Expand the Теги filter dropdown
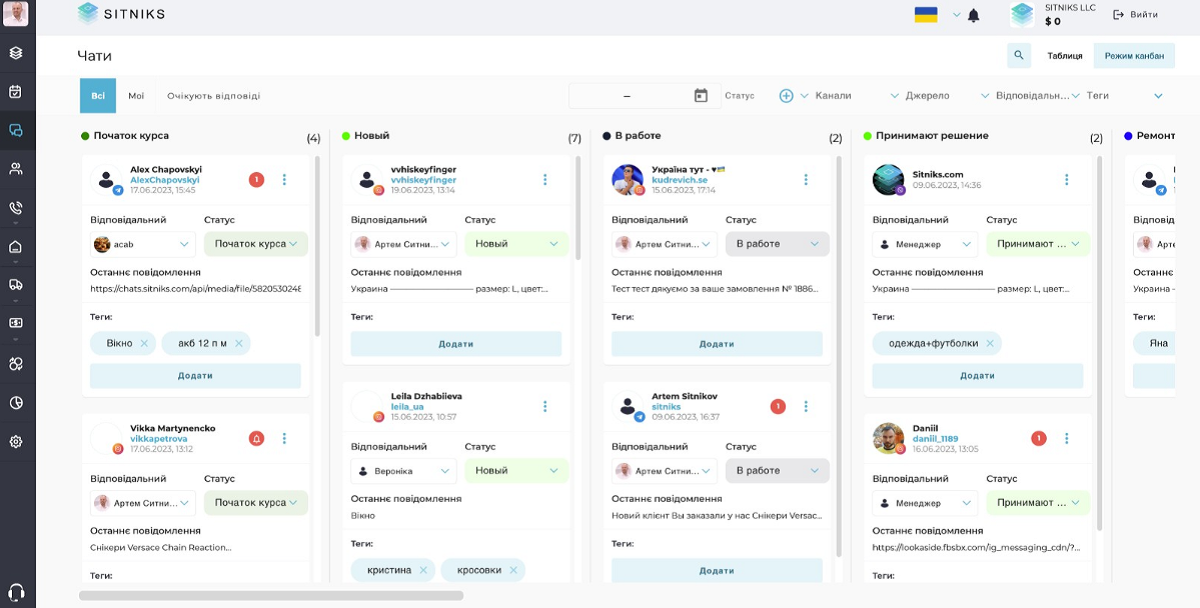The width and height of the screenshot is (1200, 608). [x=1159, y=96]
